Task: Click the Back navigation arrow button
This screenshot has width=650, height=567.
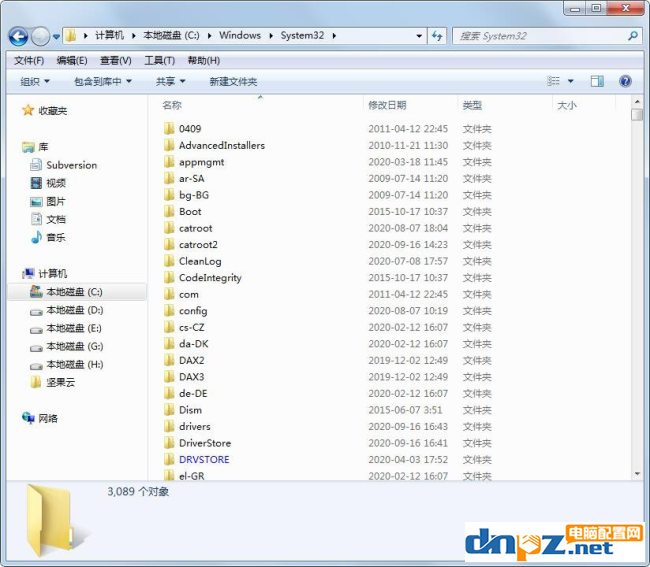Action: (18, 36)
